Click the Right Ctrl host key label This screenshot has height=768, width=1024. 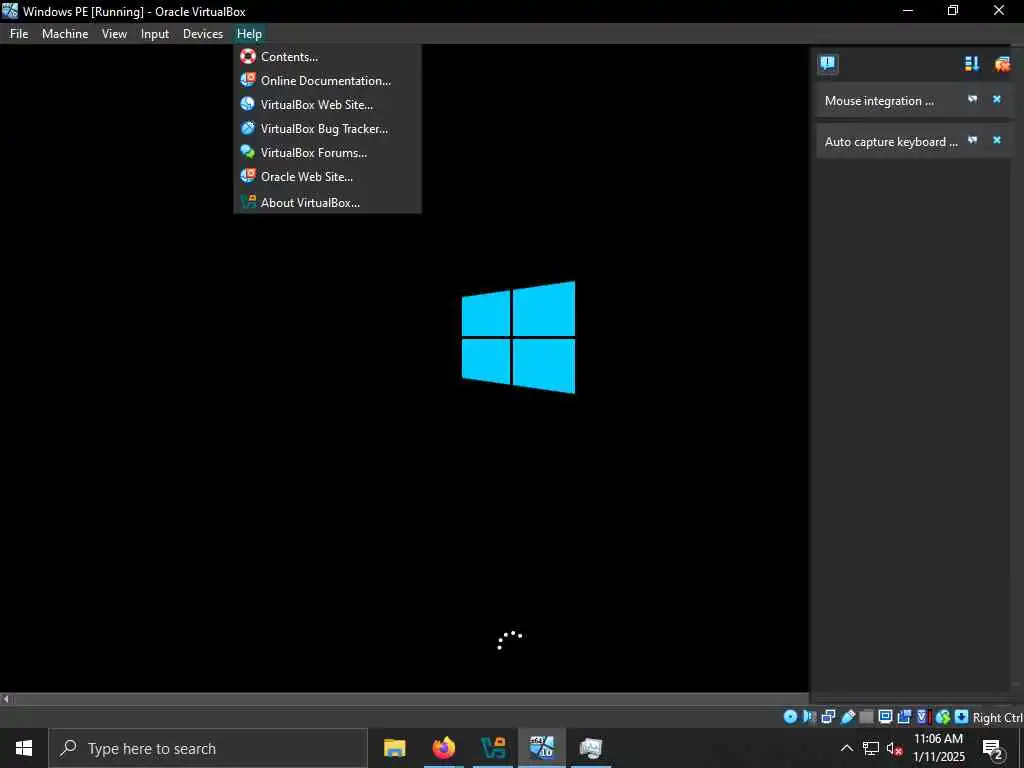(x=998, y=718)
